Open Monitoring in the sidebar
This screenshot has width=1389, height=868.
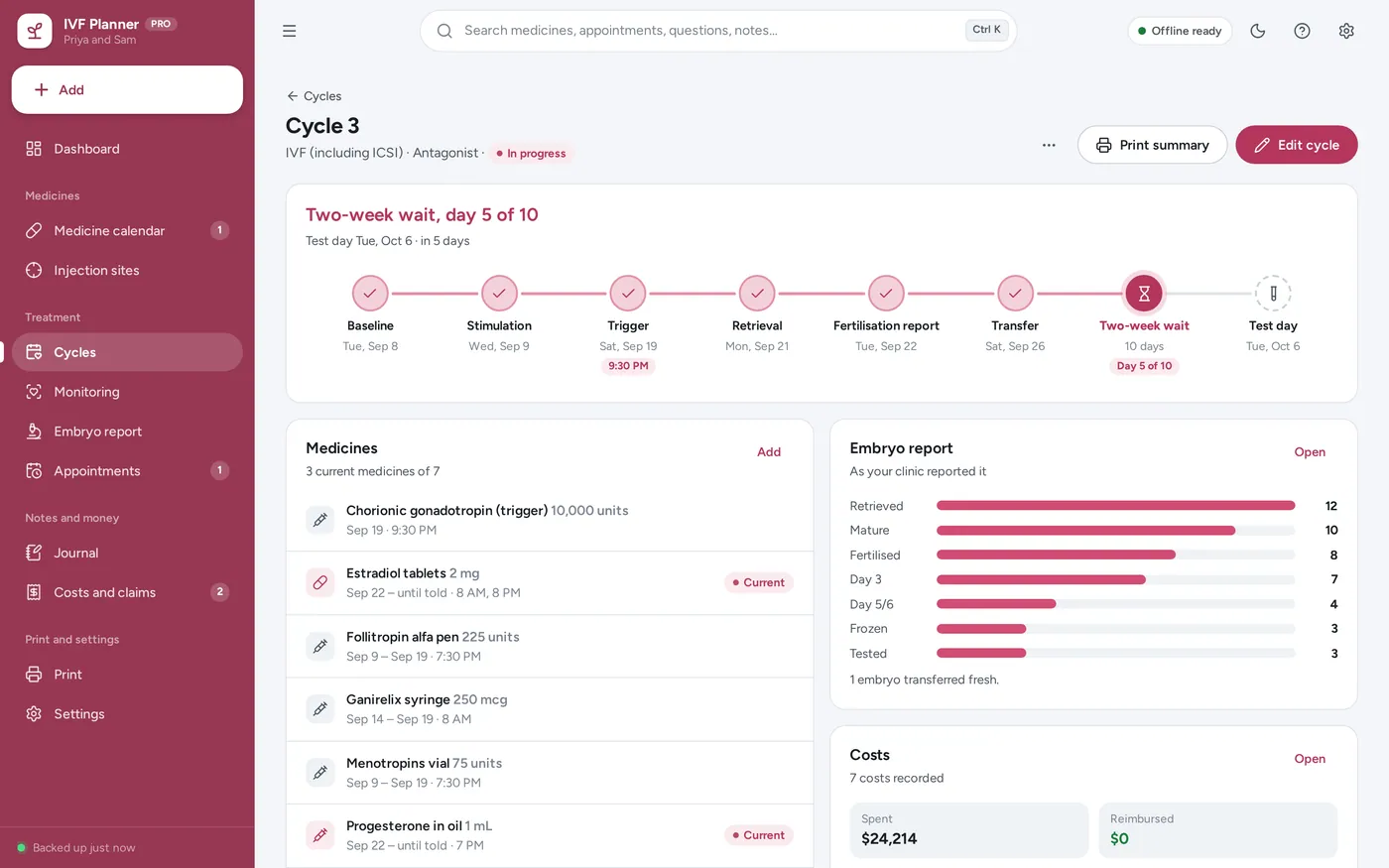tap(127, 392)
